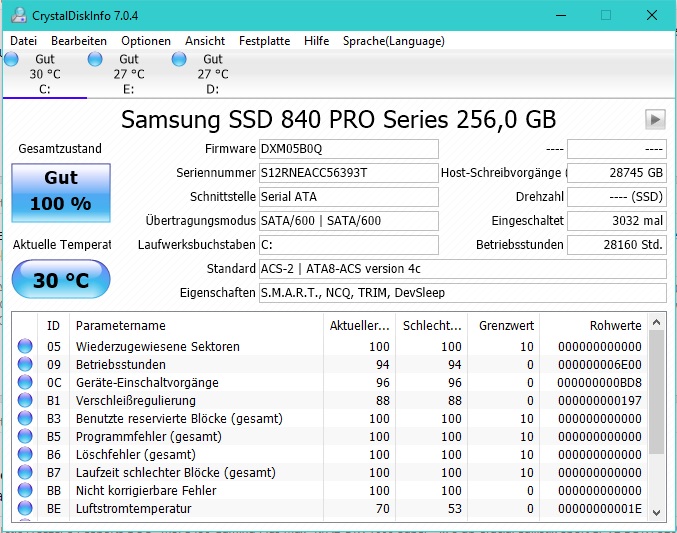Viewport: 677px width, 533px height.
Task: Click the Drehzahl value ---- (SSD)
Action: click(x=617, y=197)
